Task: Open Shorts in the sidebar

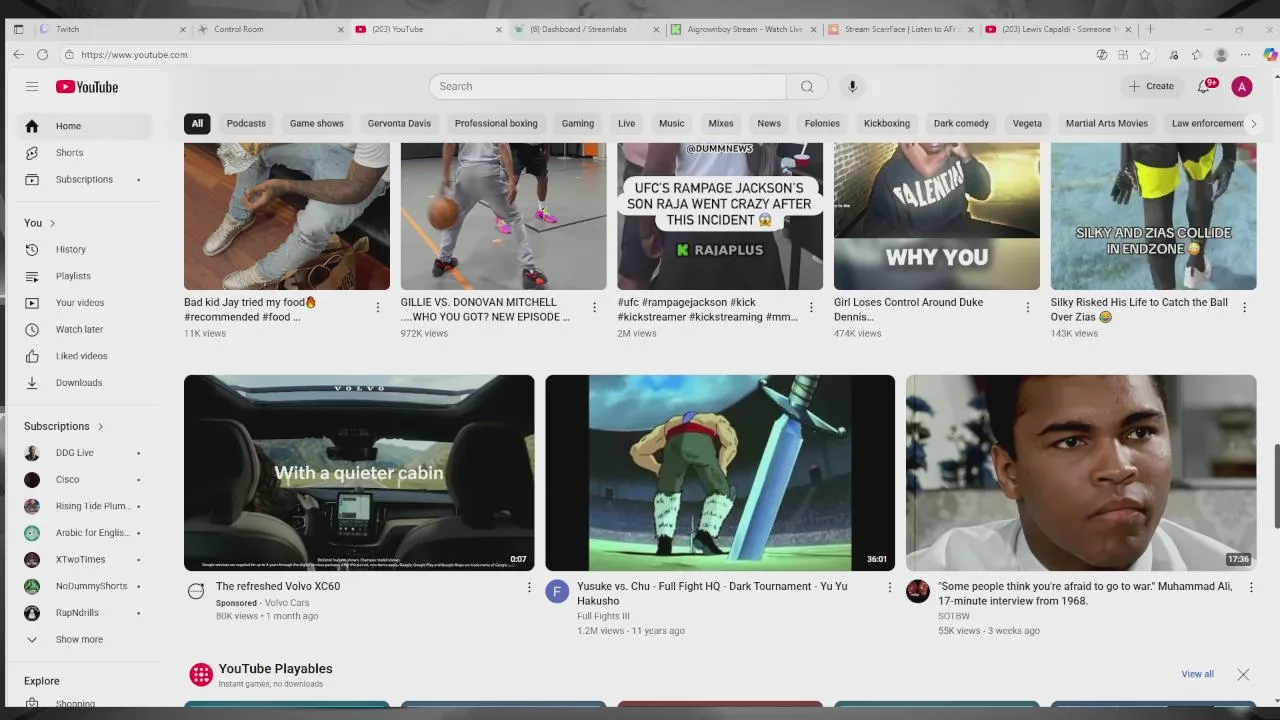Action: click(x=85, y=153)
